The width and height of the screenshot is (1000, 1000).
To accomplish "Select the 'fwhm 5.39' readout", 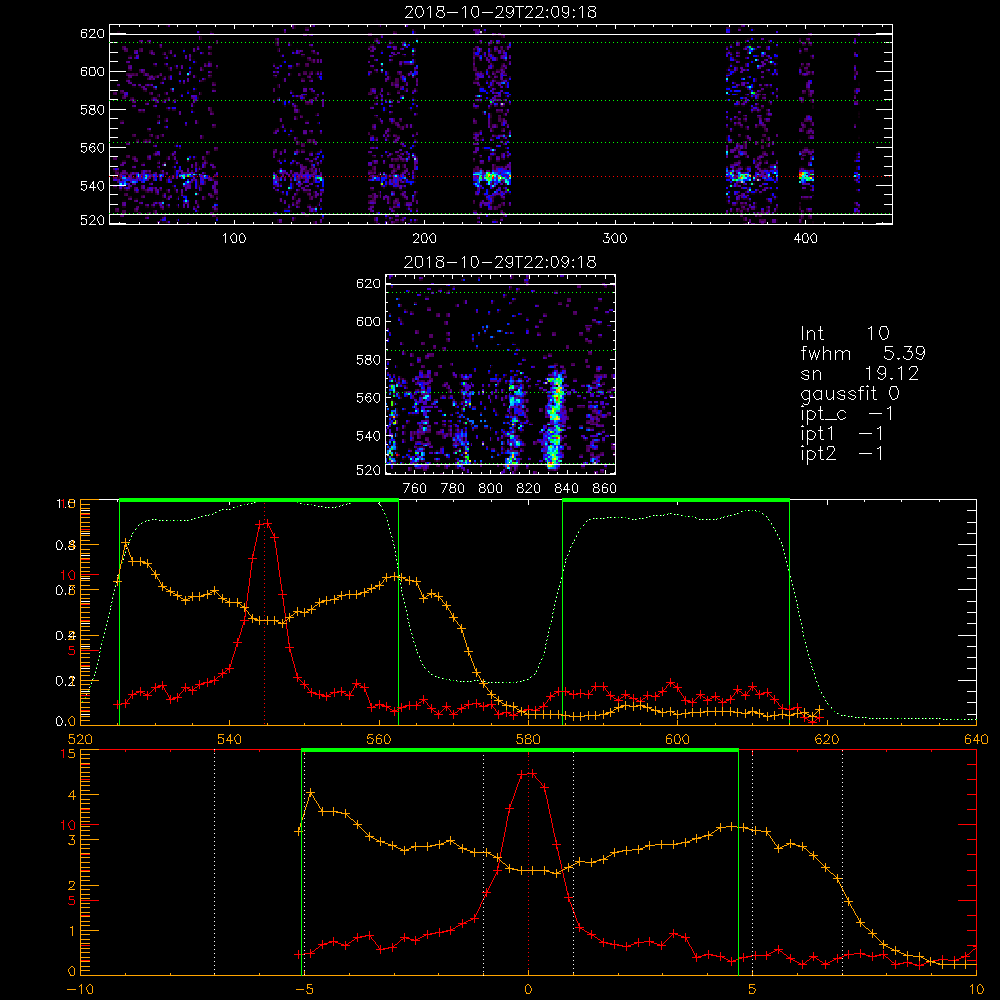I will 863,353.
